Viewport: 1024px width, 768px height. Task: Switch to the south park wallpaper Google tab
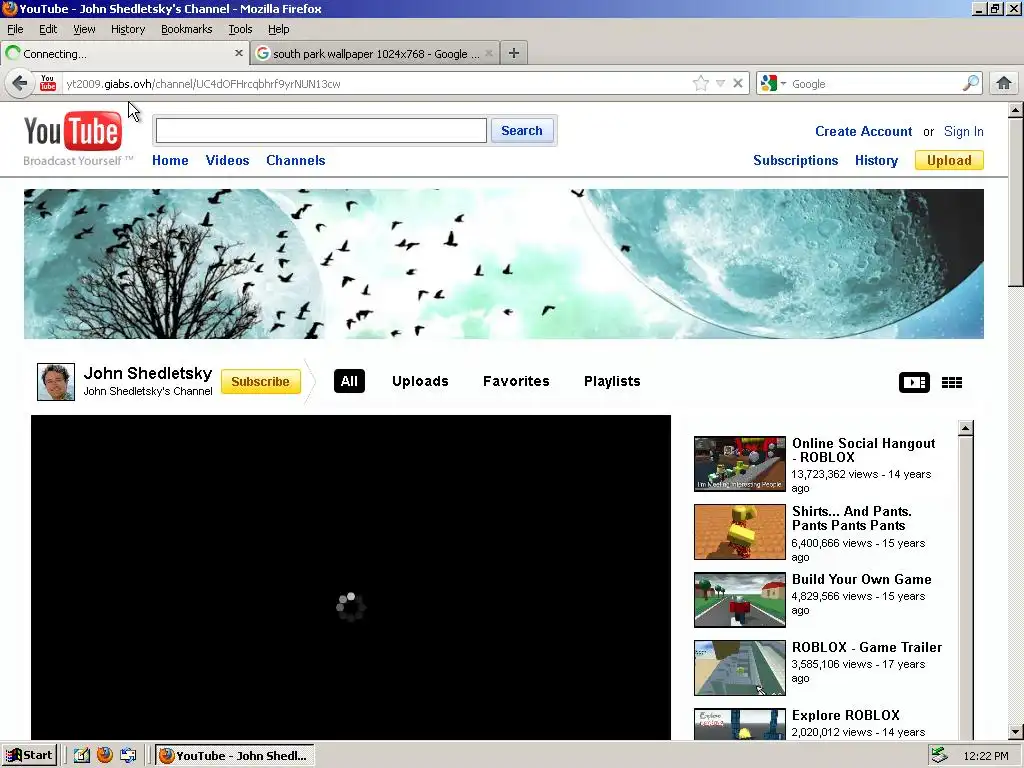[376, 54]
